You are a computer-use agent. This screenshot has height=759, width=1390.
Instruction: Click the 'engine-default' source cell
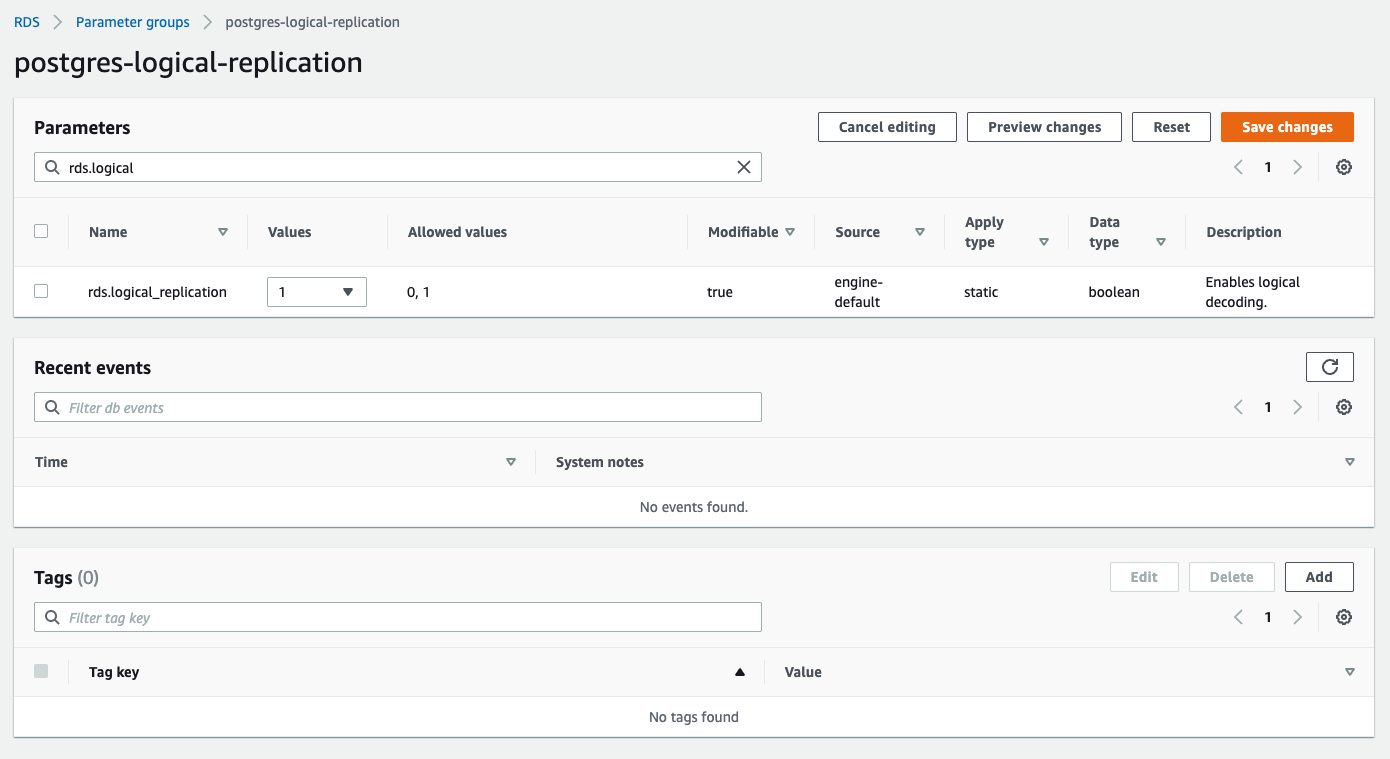pos(858,292)
